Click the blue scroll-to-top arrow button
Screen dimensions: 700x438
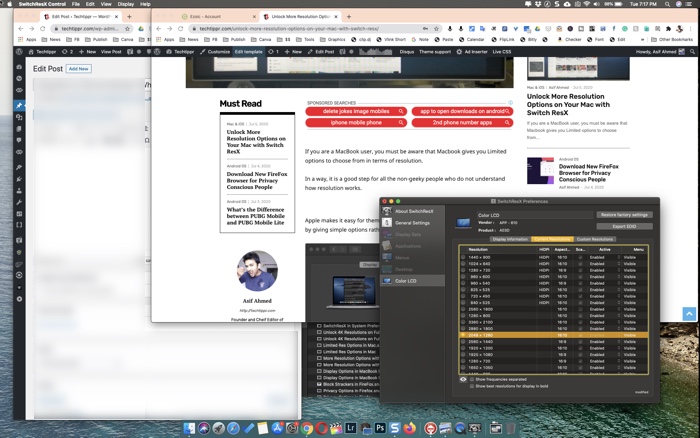click(689, 314)
